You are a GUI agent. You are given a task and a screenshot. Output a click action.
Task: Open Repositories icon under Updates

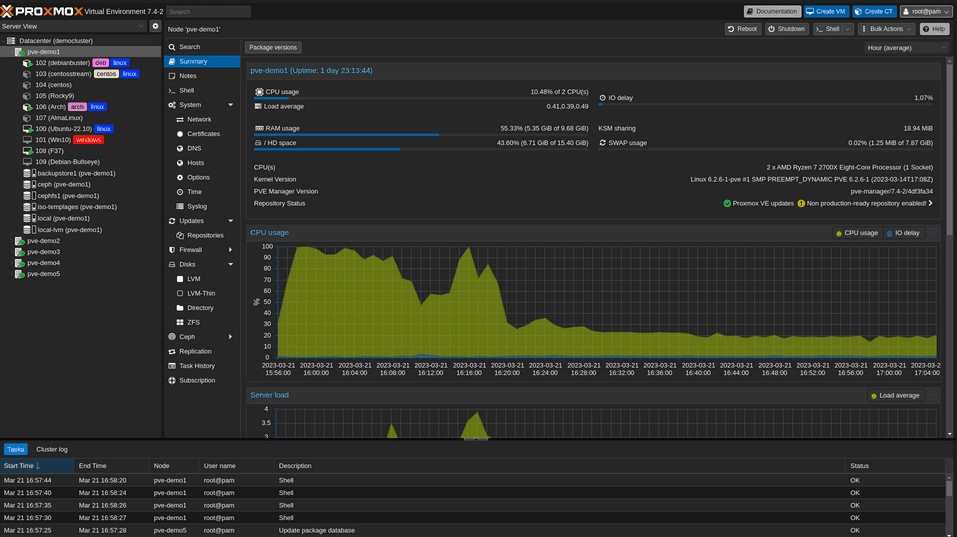tap(180, 236)
